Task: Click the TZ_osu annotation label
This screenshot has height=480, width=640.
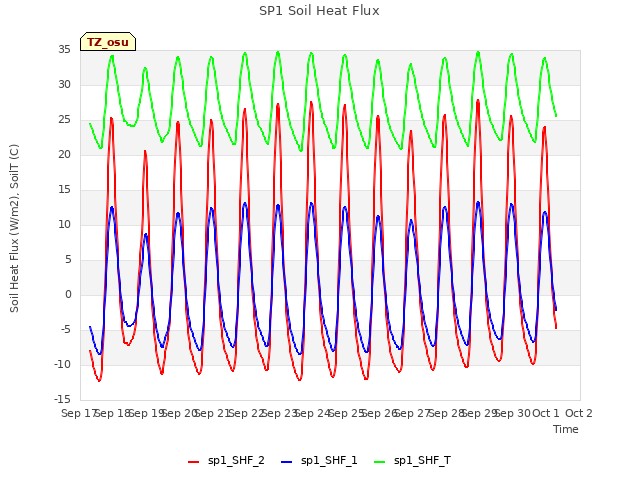Action: click(108, 42)
